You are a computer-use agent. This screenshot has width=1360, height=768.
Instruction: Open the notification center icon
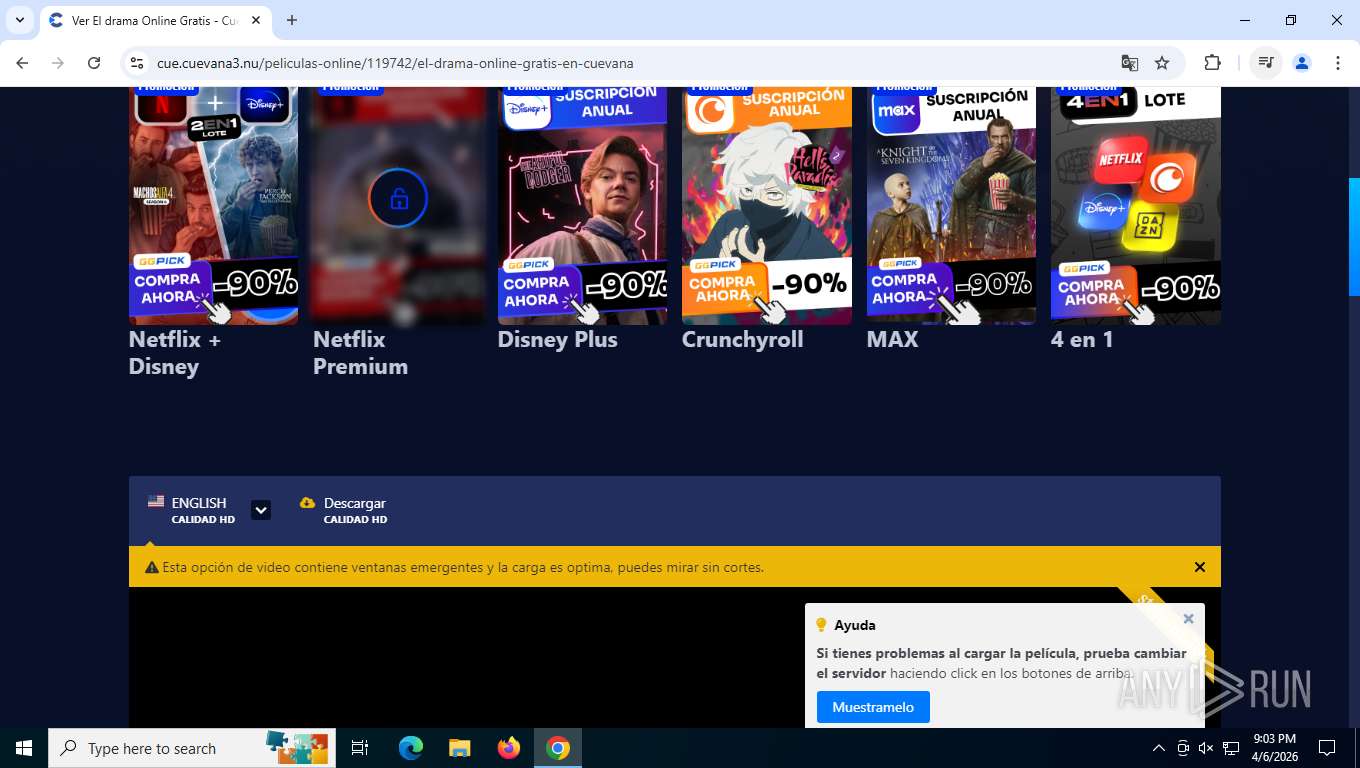click(1327, 748)
